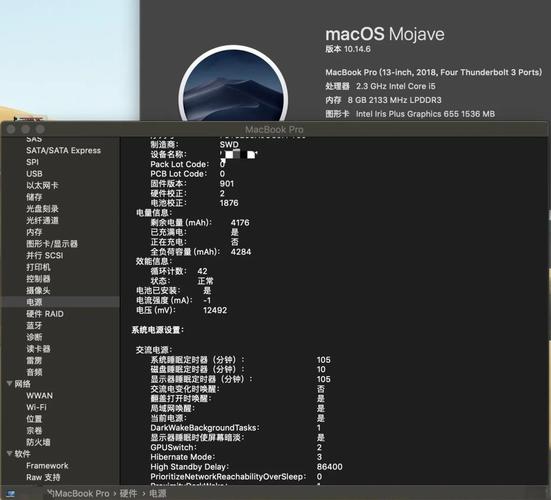Select SATA/SATA Express in sidebar
The image size is (551, 500).
click(x=63, y=150)
